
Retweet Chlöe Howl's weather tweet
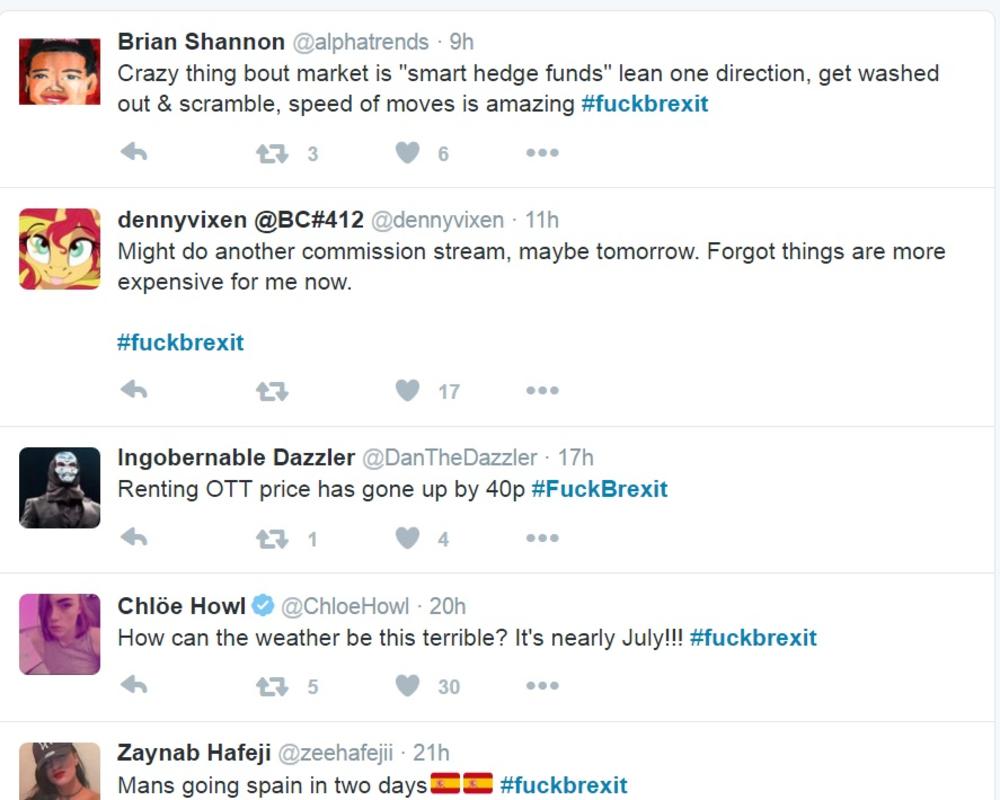[272, 686]
